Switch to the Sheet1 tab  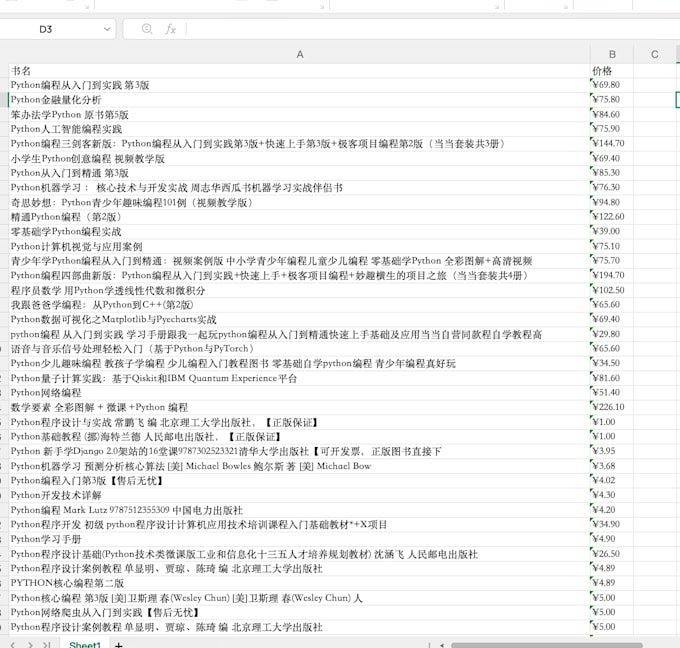coord(85,644)
